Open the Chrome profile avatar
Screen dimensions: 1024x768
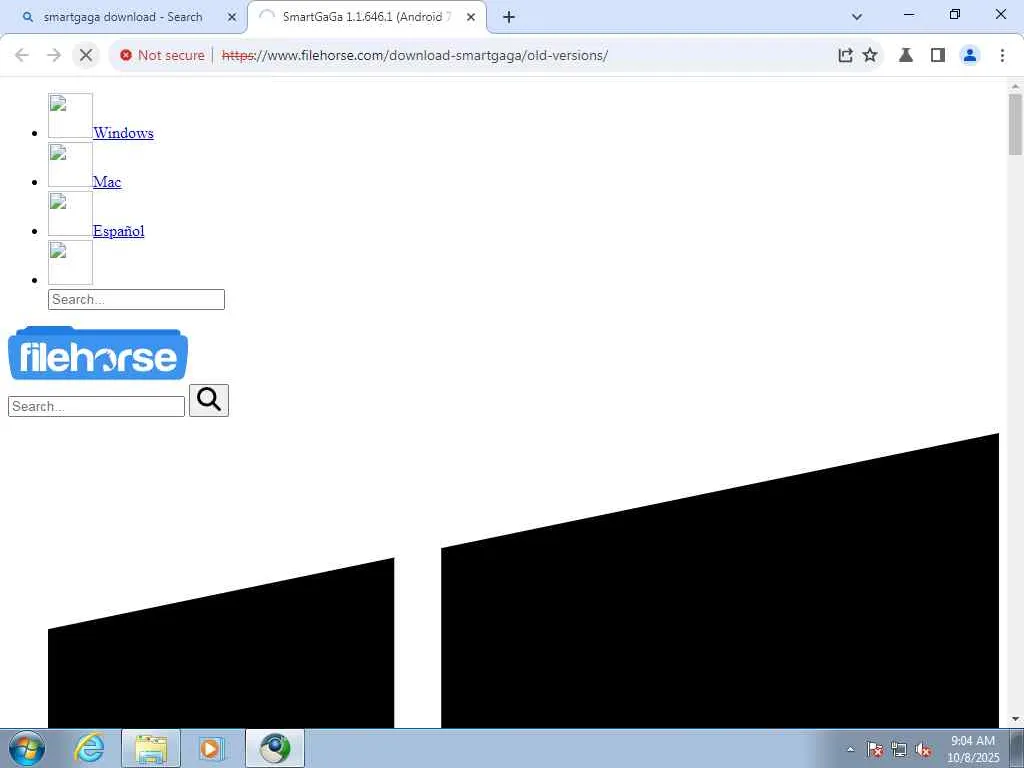coord(970,55)
